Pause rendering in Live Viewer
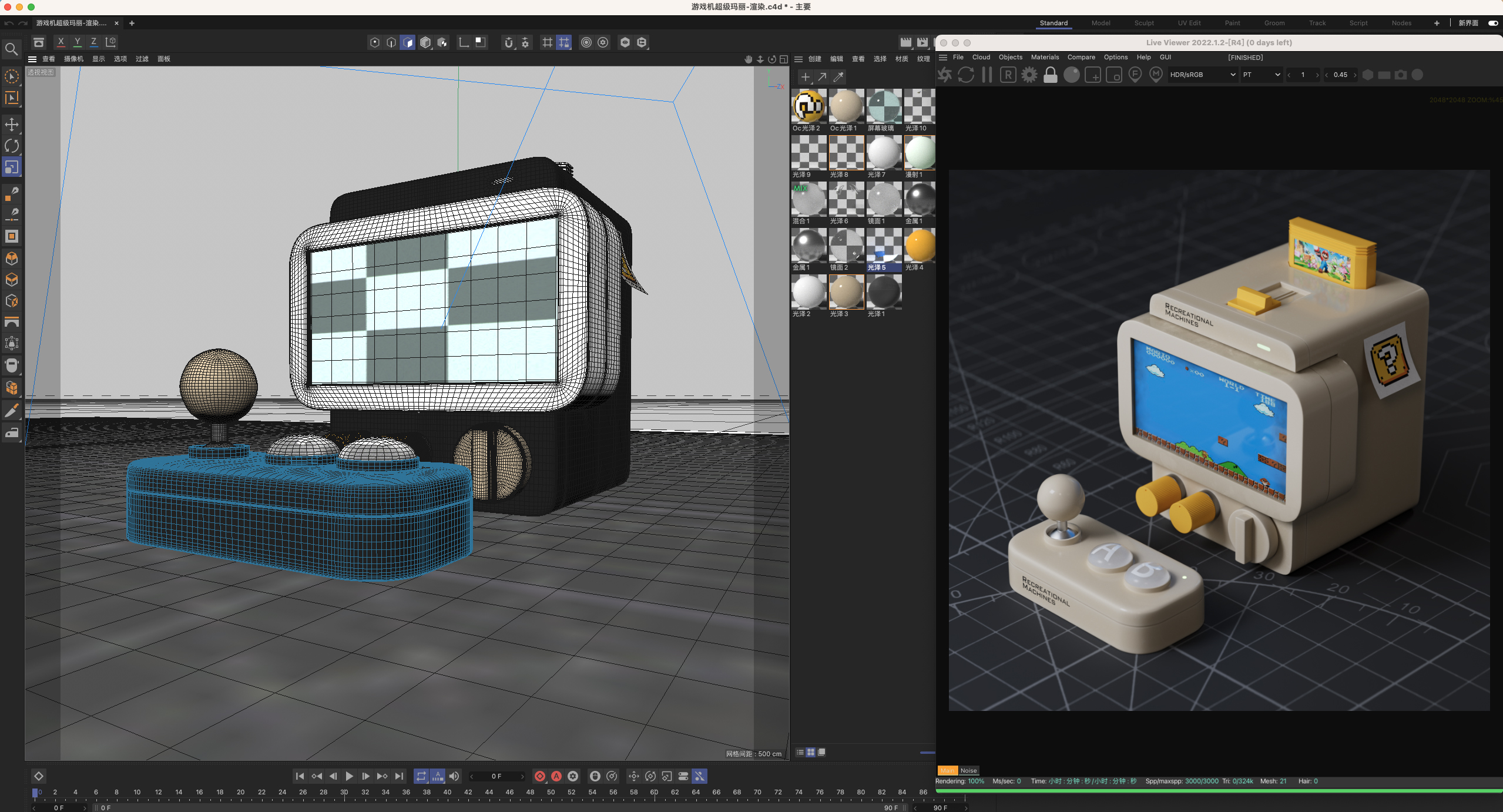 (x=987, y=75)
